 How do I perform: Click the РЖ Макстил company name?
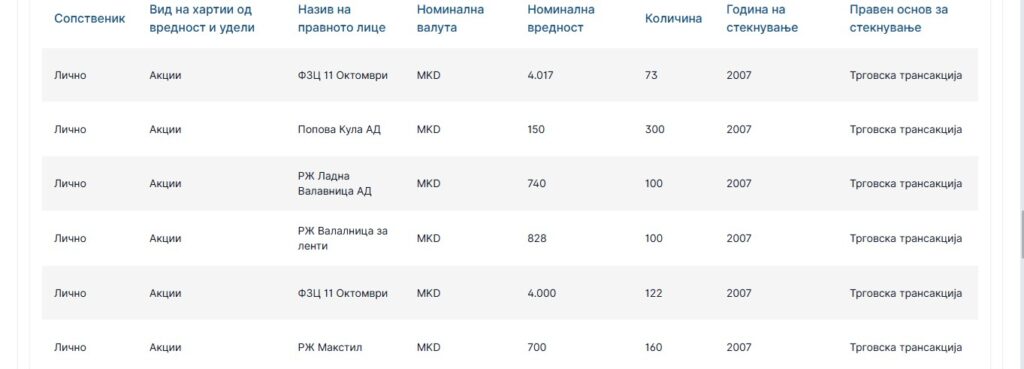330,347
